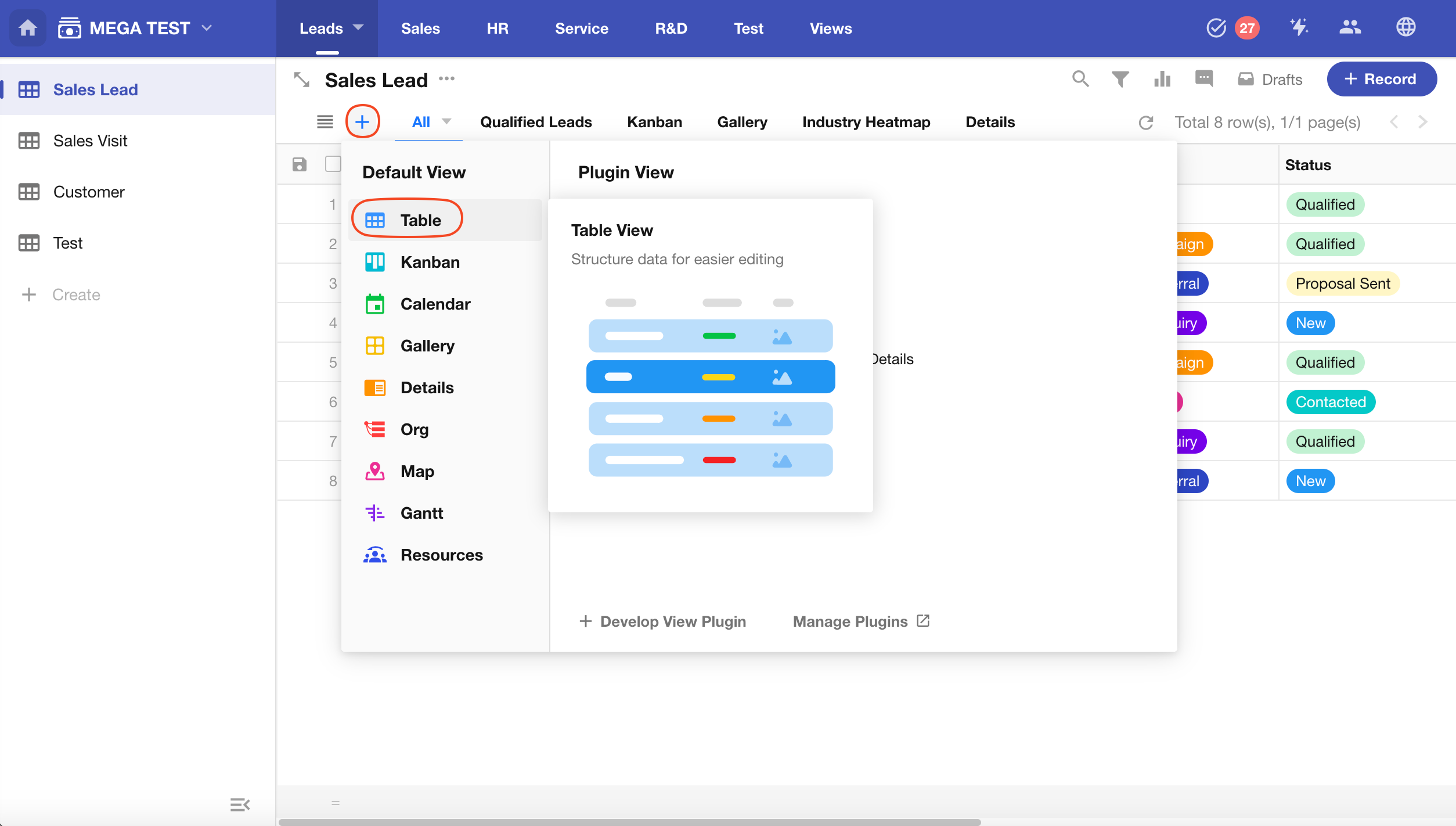
Task: Collapse the sidebar via bottom icon
Action: pos(239,805)
